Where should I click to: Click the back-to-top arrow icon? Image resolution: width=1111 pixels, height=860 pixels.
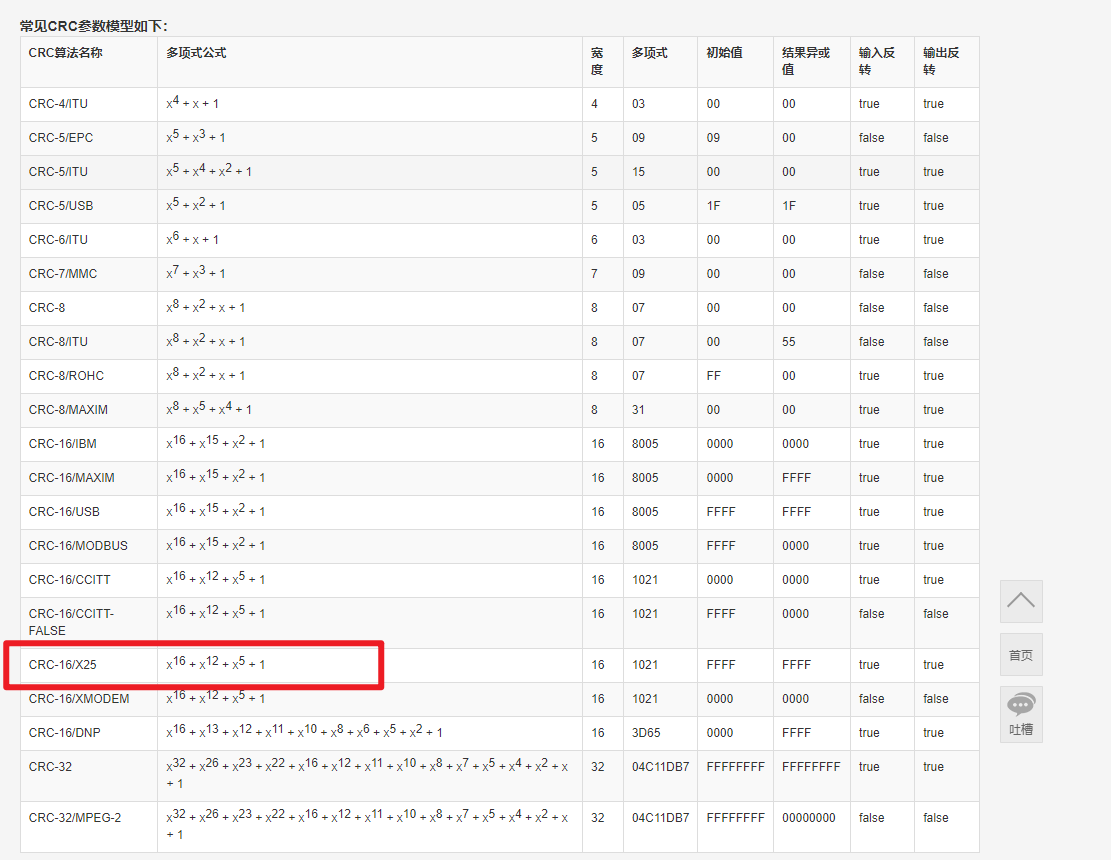[1020, 600]
